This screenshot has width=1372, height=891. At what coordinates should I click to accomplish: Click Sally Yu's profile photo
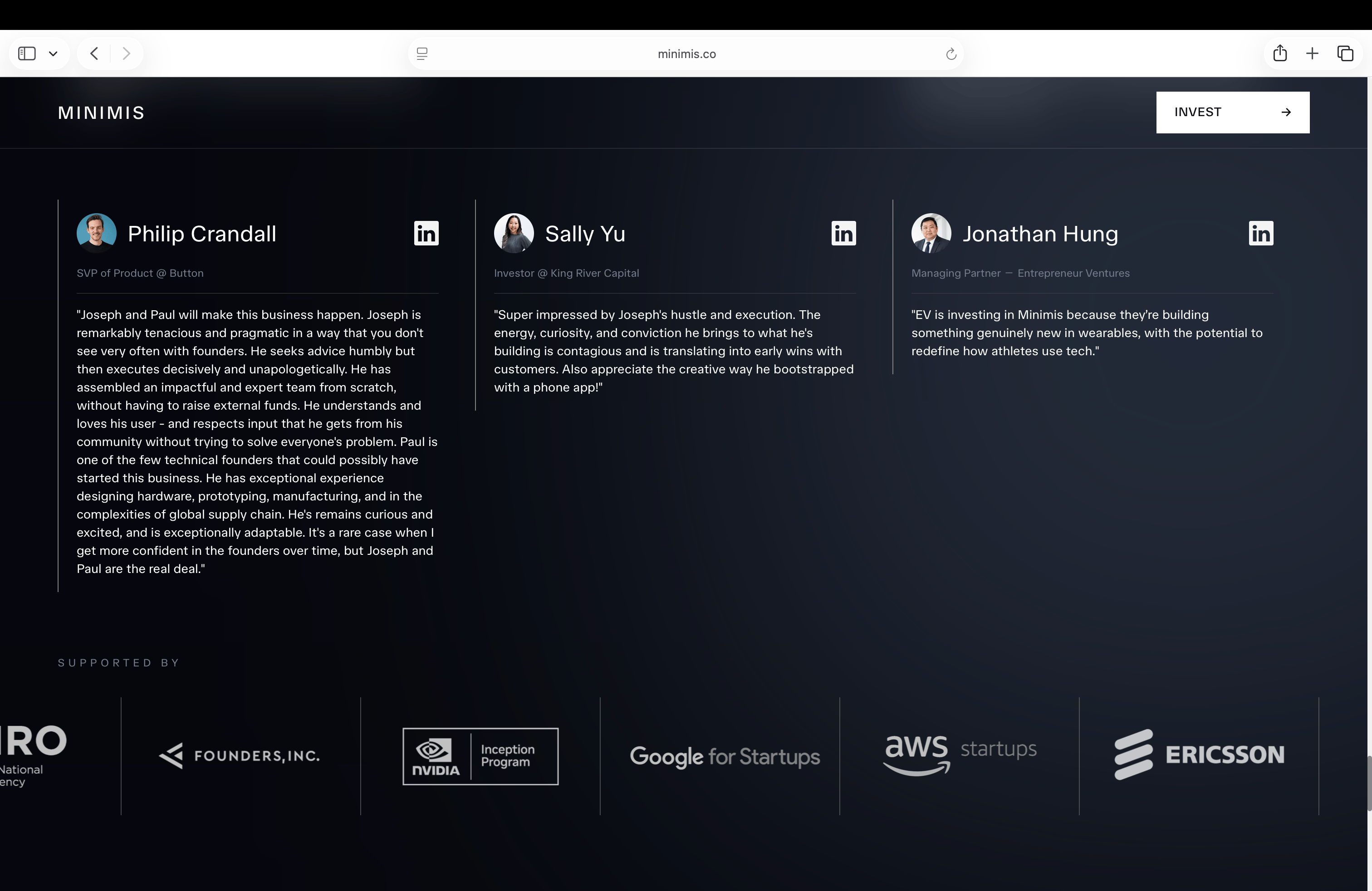[514, 234]
